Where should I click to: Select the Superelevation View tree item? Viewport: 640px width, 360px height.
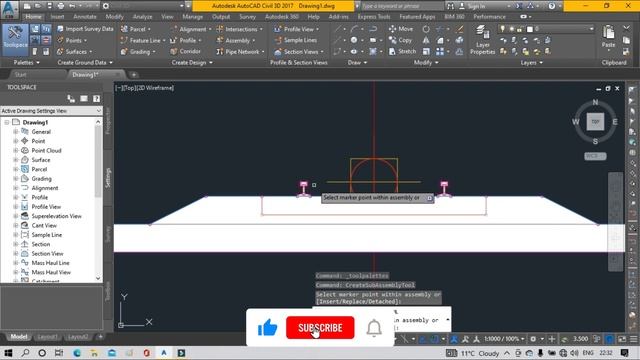click(x=56, y=216)
